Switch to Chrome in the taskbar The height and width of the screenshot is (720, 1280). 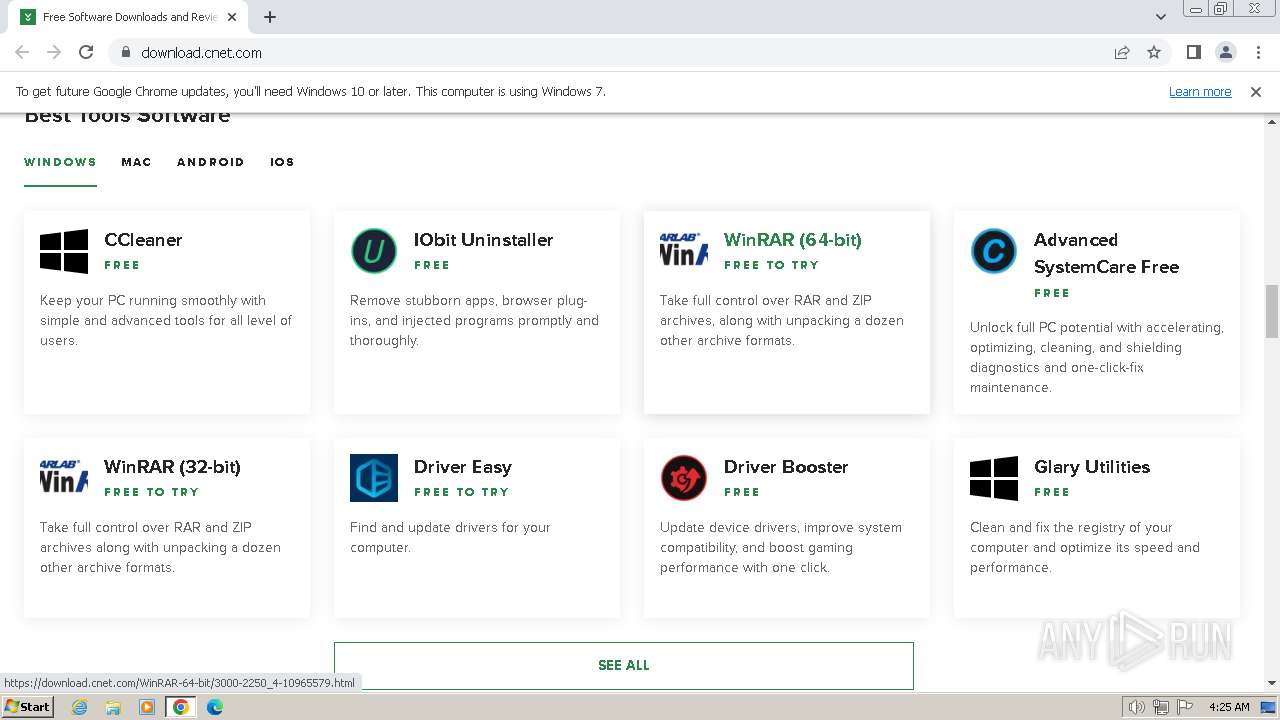click(181, 707)
